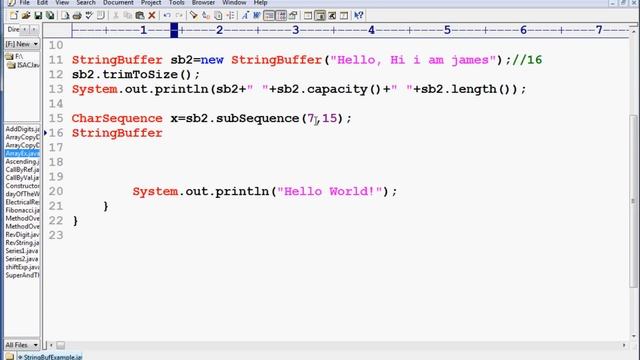Toggle the Line Number toolbar button
Viewport: 640px width, 360px height.
click(x=281, y=16)
